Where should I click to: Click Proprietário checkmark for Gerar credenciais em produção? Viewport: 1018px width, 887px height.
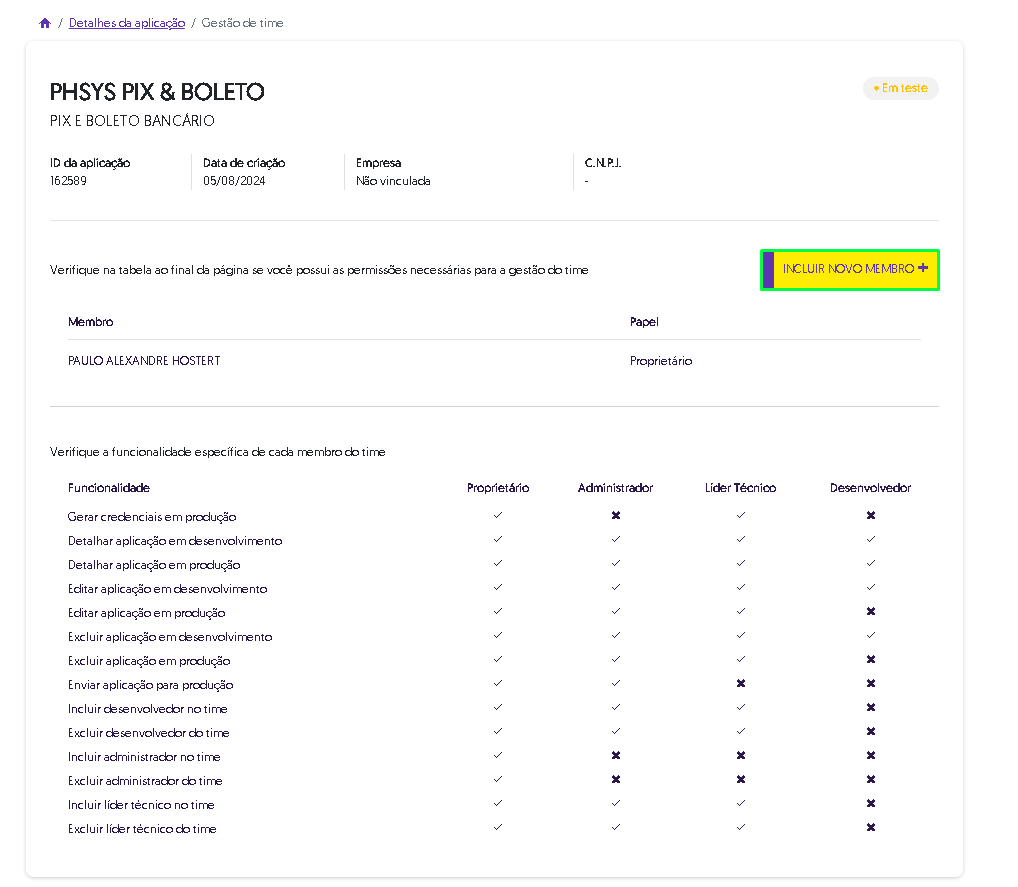coord(498,516)
